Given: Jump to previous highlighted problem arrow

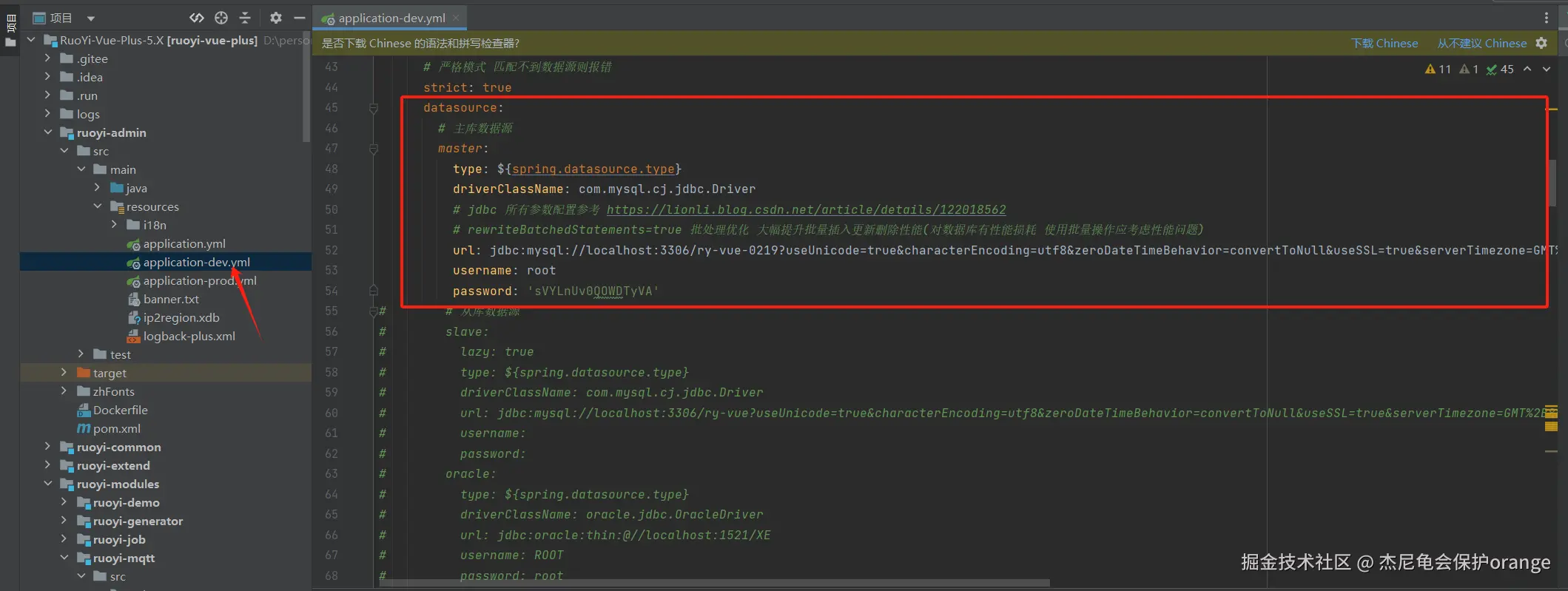Looking at the screenshot, I should click(1527, 69).
